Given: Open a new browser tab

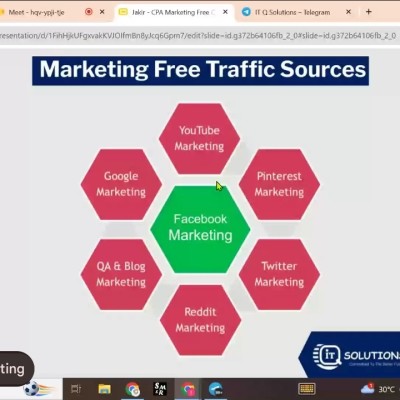Looking at the screenshot, I should point(369,12).
